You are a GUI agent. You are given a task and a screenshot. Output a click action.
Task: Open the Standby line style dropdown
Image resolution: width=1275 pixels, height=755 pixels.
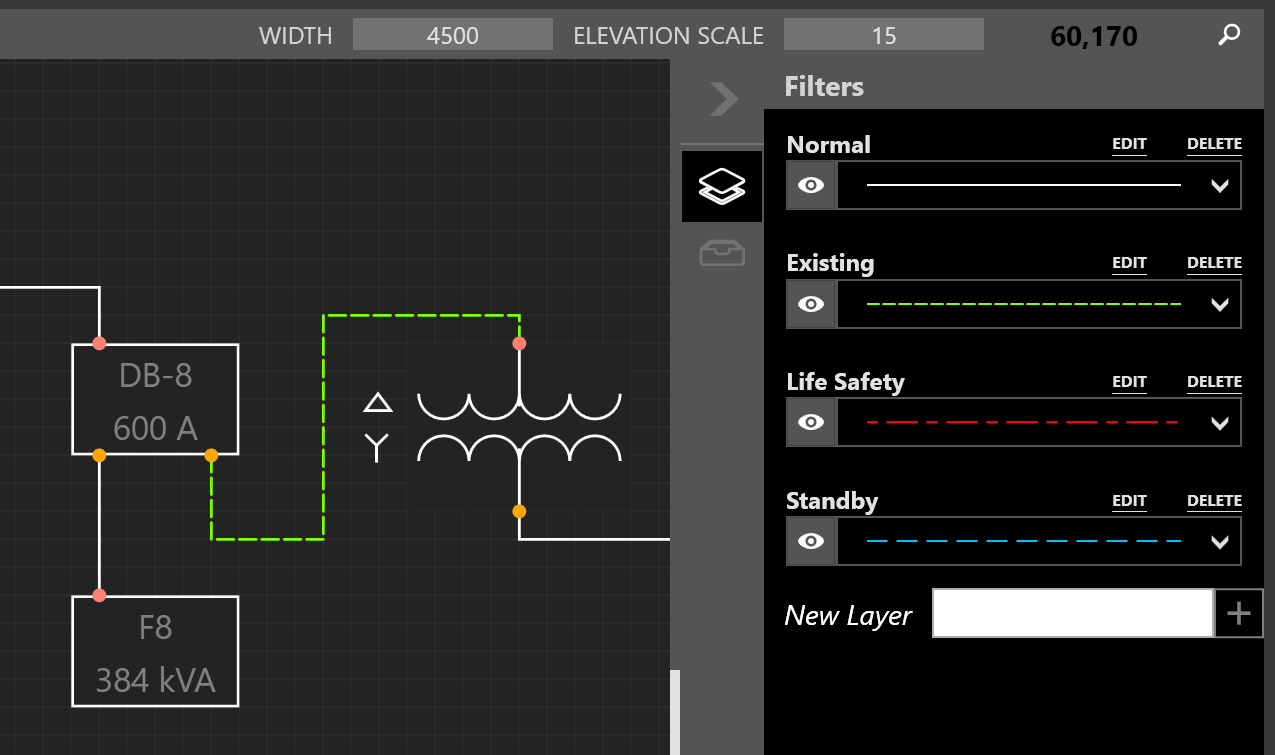[1219, 540]
